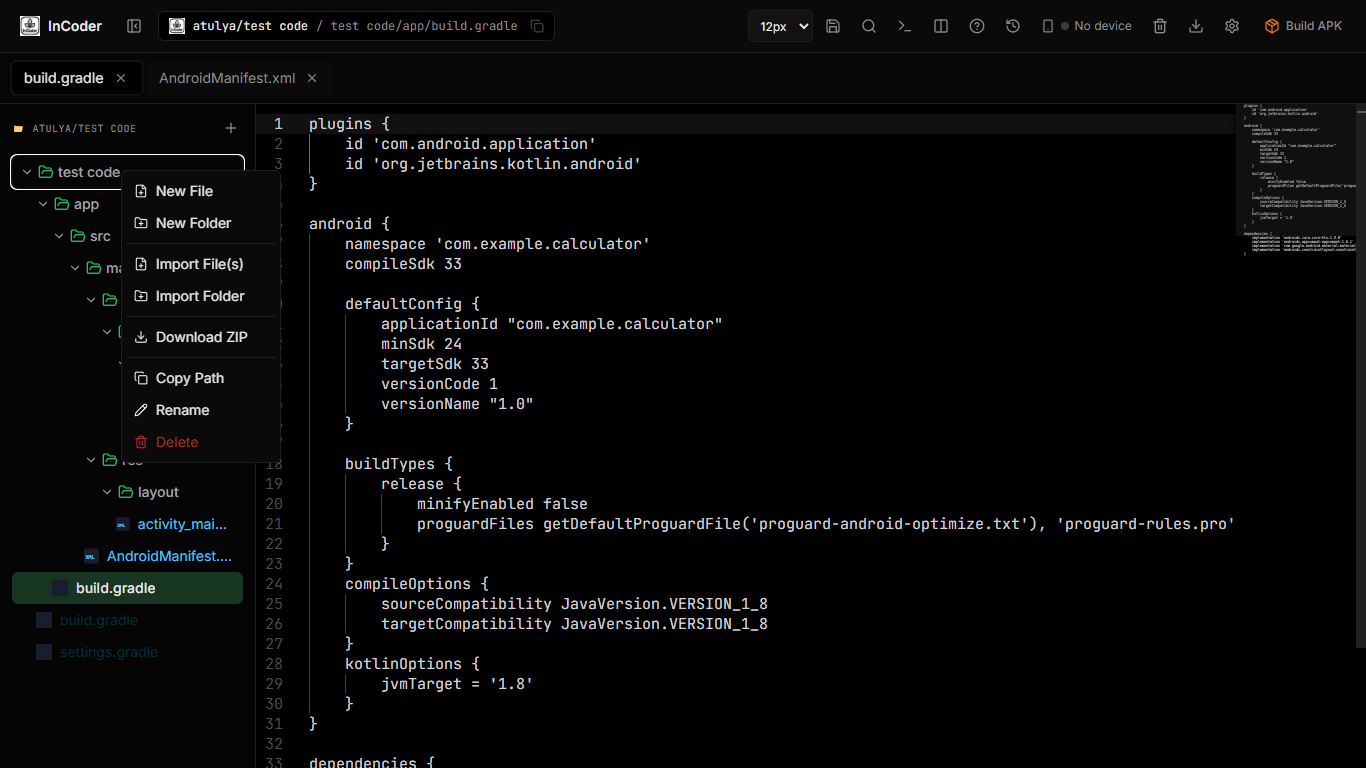Click on 'plugins {' code line

[349, 124]
